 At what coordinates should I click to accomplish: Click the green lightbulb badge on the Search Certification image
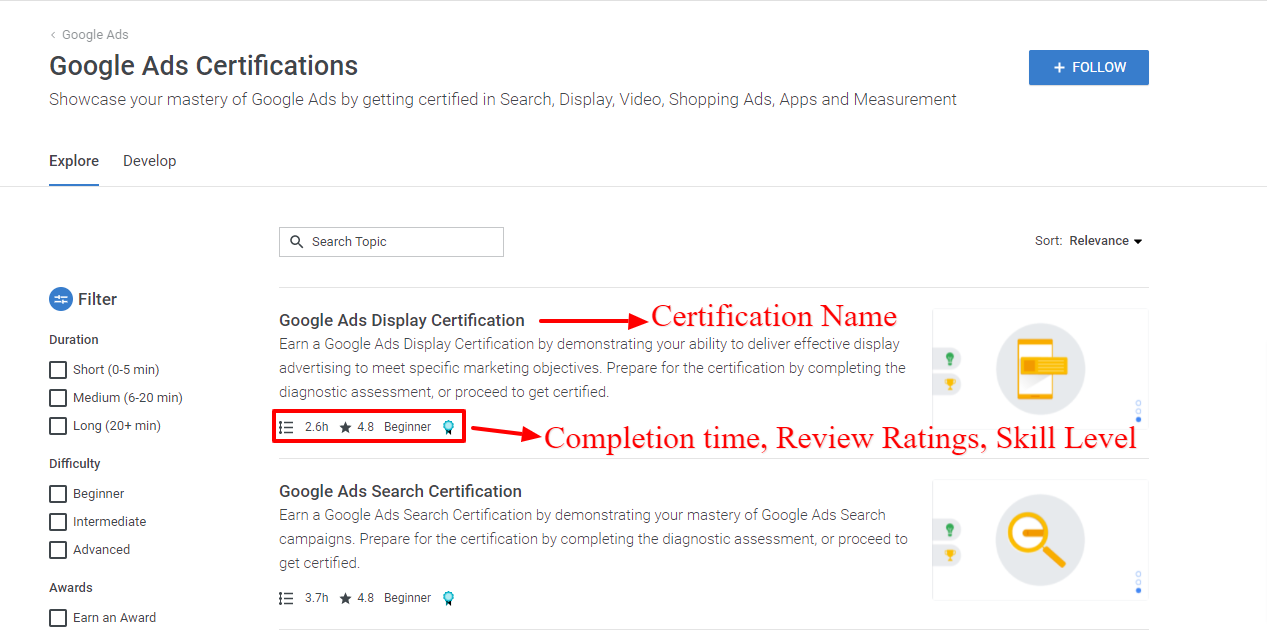[x=950, y=529]
